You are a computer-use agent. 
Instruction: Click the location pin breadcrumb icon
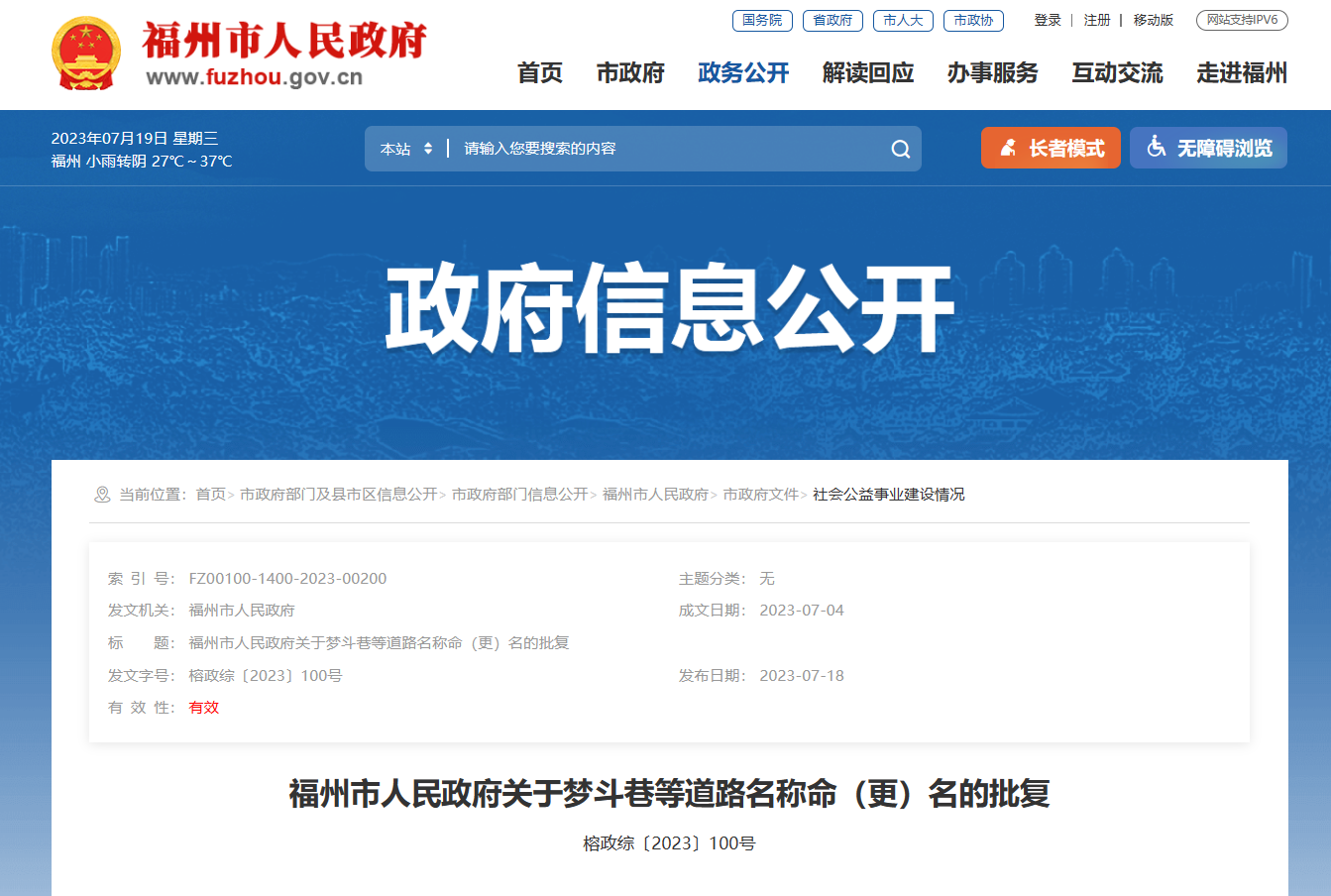point(101,495)
